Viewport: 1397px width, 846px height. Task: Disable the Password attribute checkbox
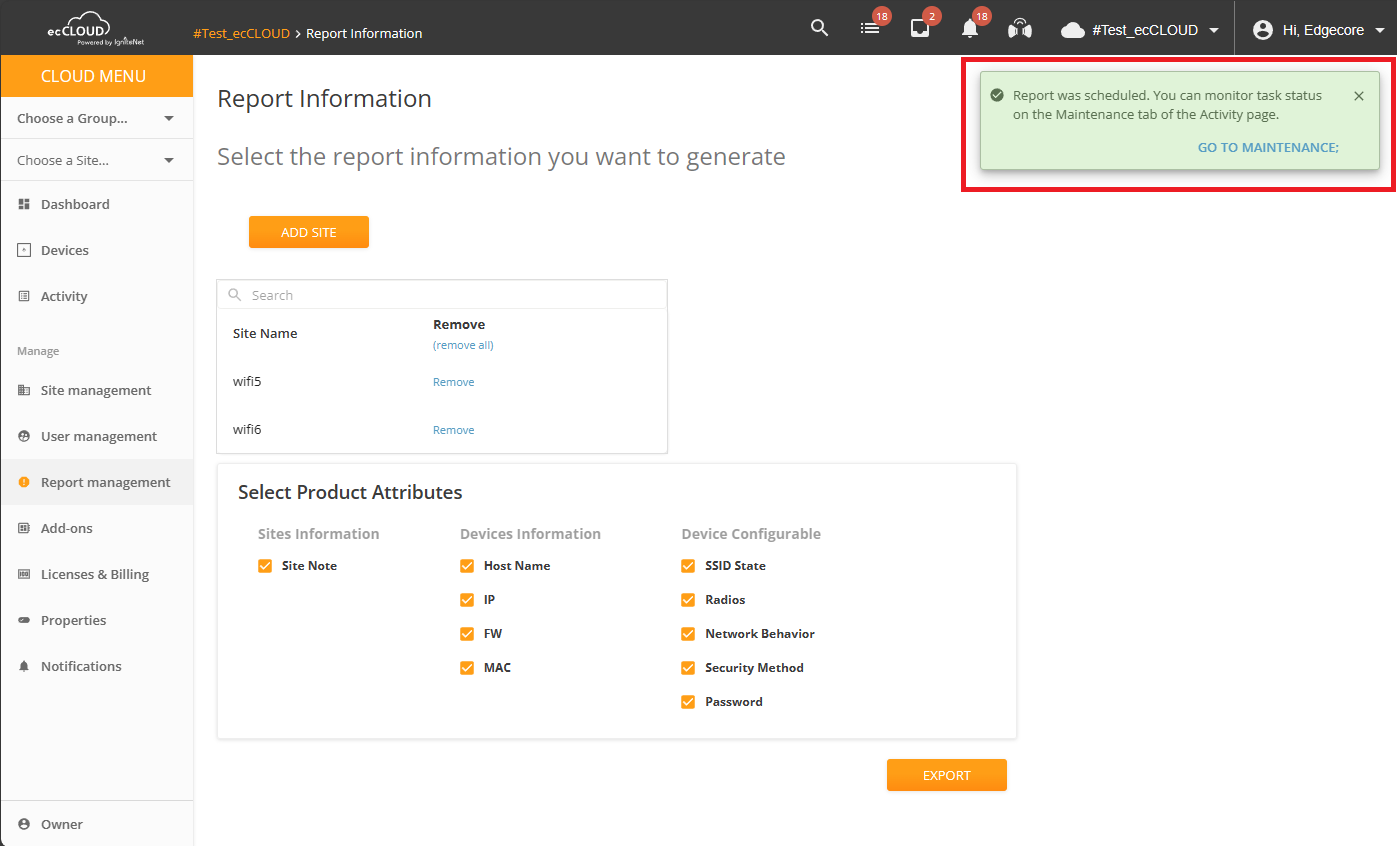pos(687,701)
